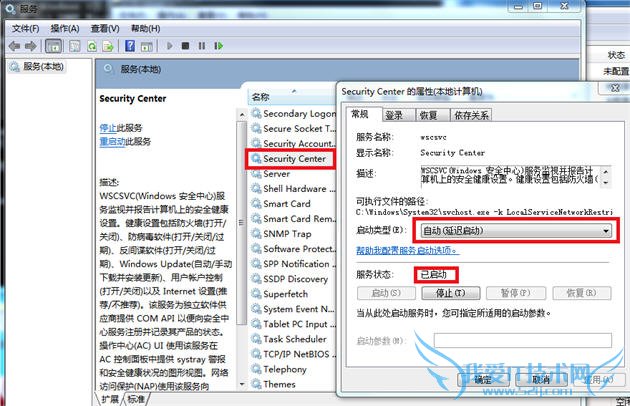Focus the 启动参数 input field
The width and height of the screenshot is (630, 406).
[523, 340]
